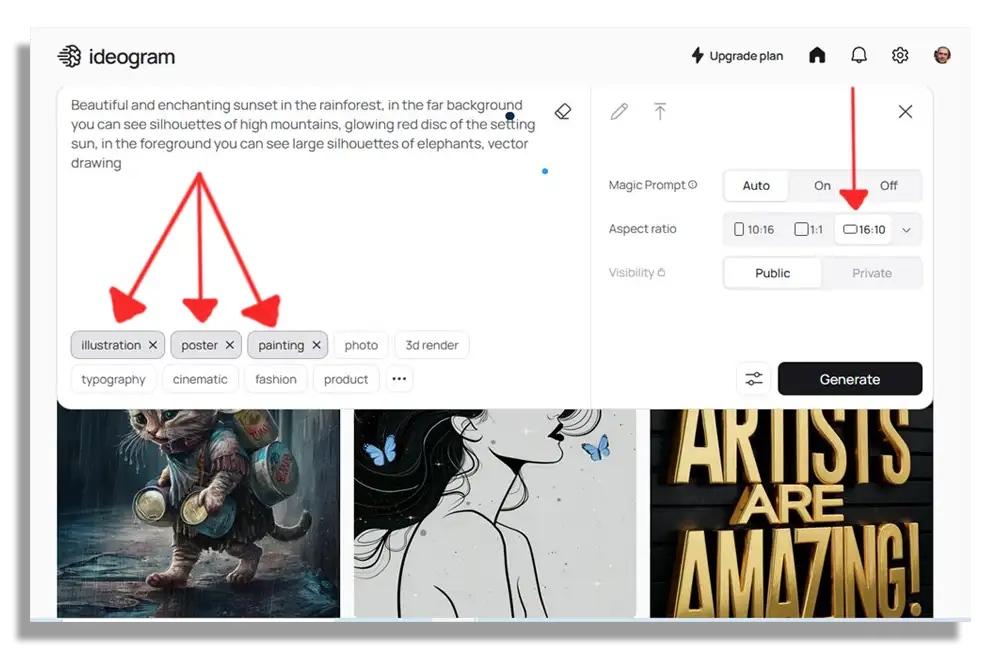Switch visibility to Private
This screenshot has height=648, width=1000.
point(872,273)
